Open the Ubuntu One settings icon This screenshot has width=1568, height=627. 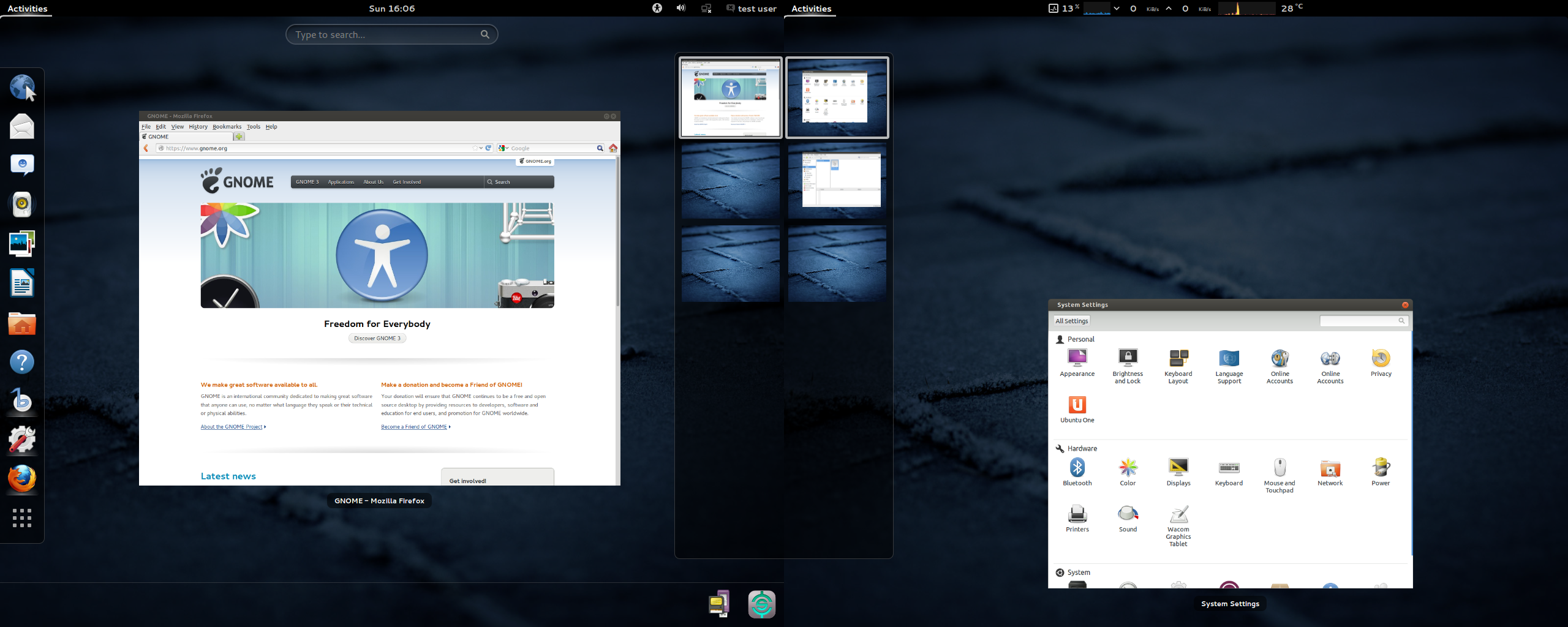coord(1077,405)
